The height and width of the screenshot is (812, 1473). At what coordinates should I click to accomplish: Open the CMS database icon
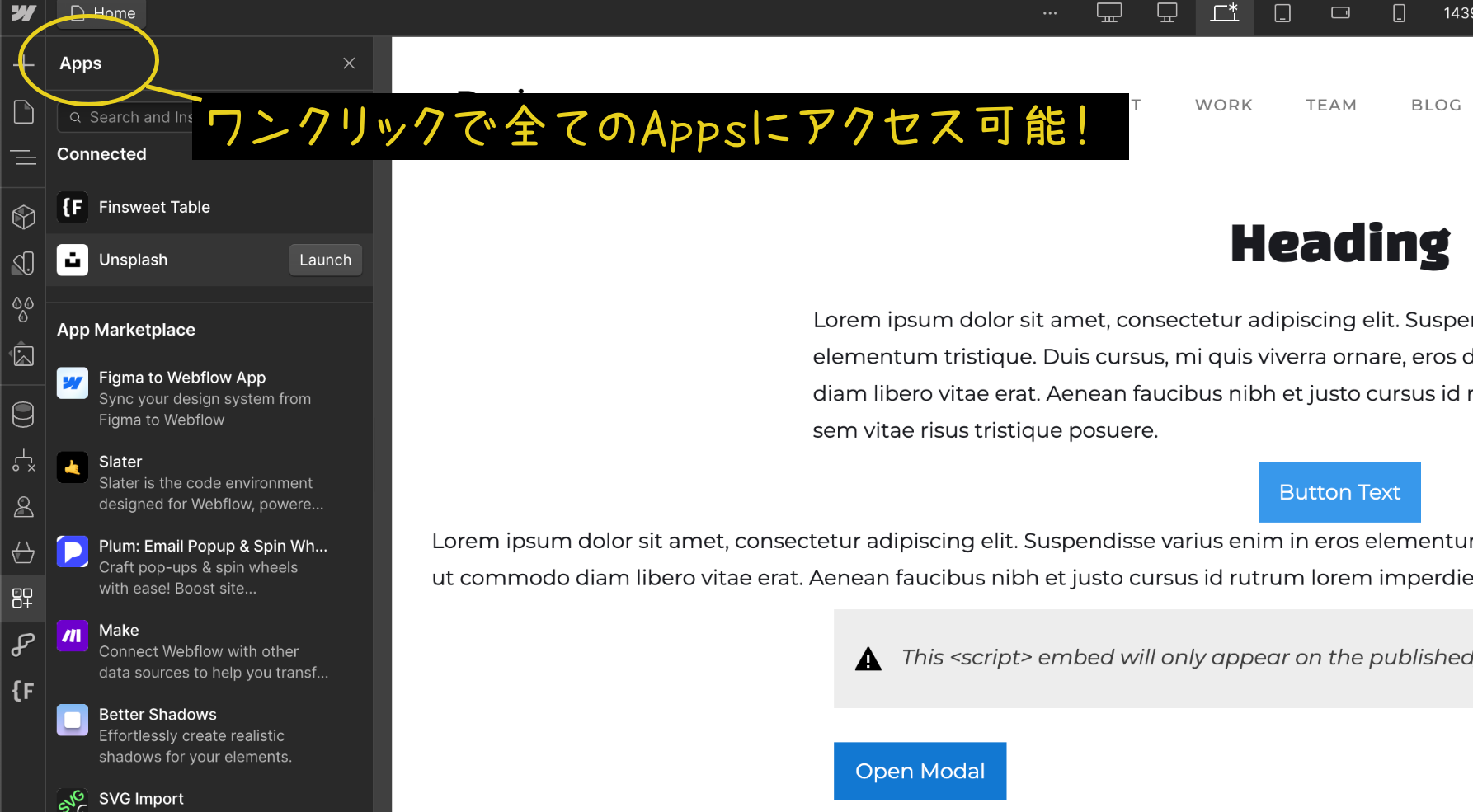(x=24, y=415)
